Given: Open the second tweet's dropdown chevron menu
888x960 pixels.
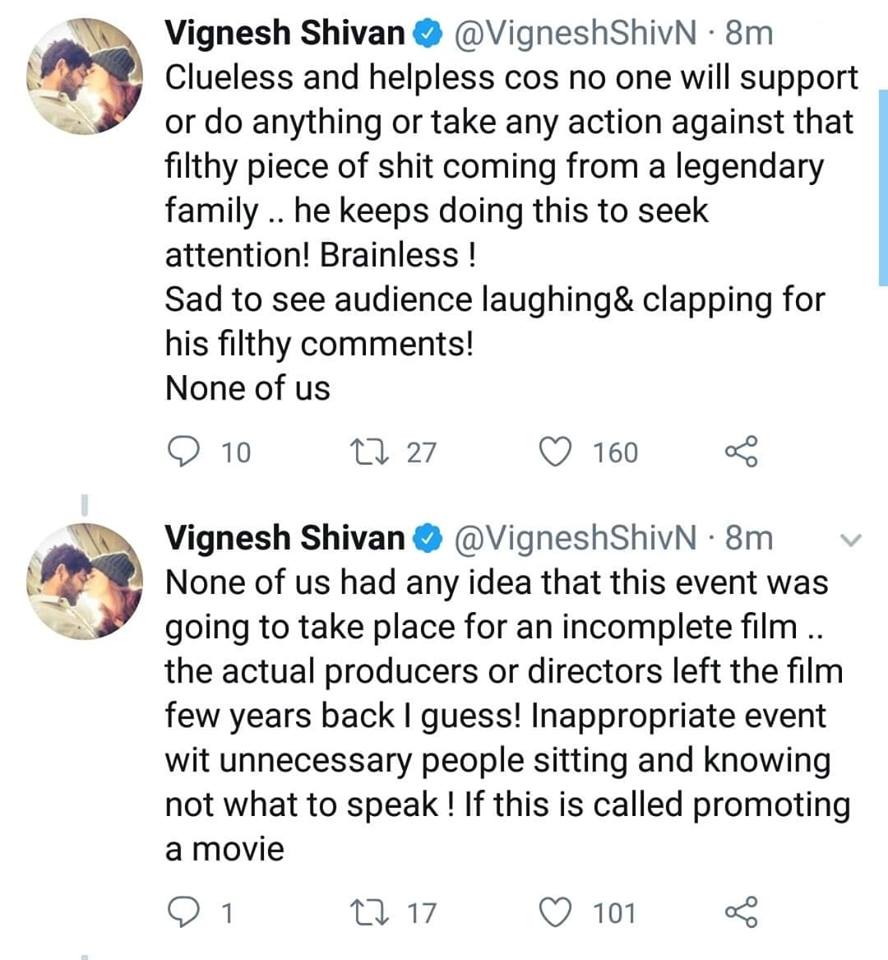Looking at the screenshot, I should pyautogui.click(x=853, y=540).
